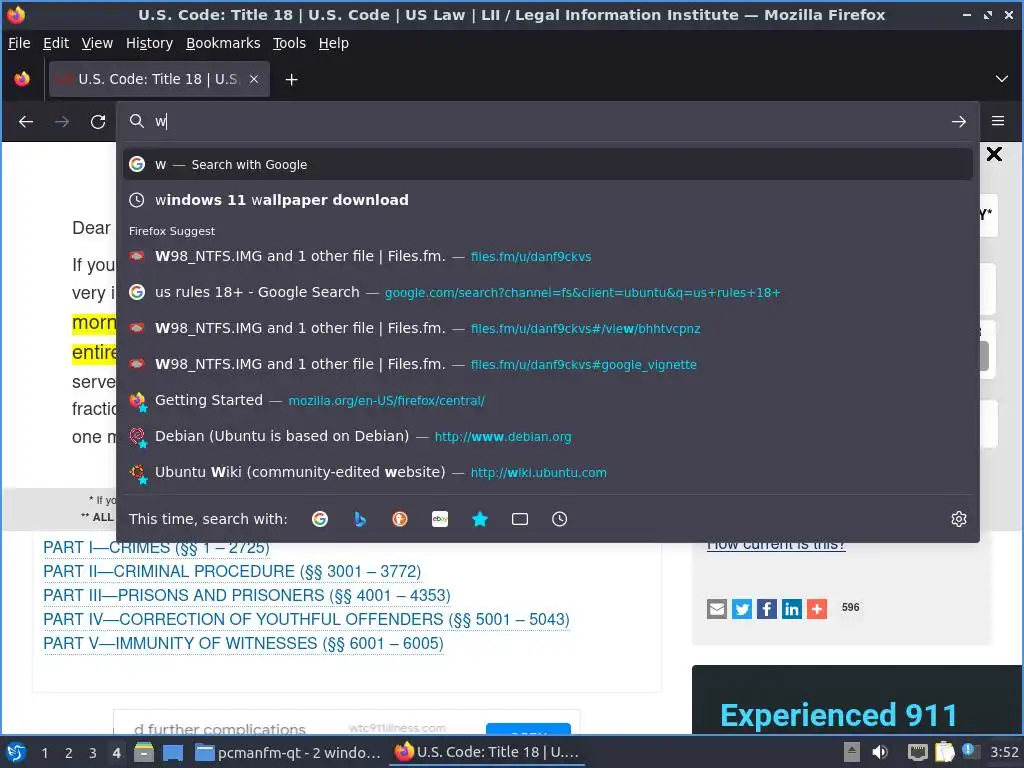
Task: Switch to workspace 1 in taskbar
Action: (x=44, y=753)
